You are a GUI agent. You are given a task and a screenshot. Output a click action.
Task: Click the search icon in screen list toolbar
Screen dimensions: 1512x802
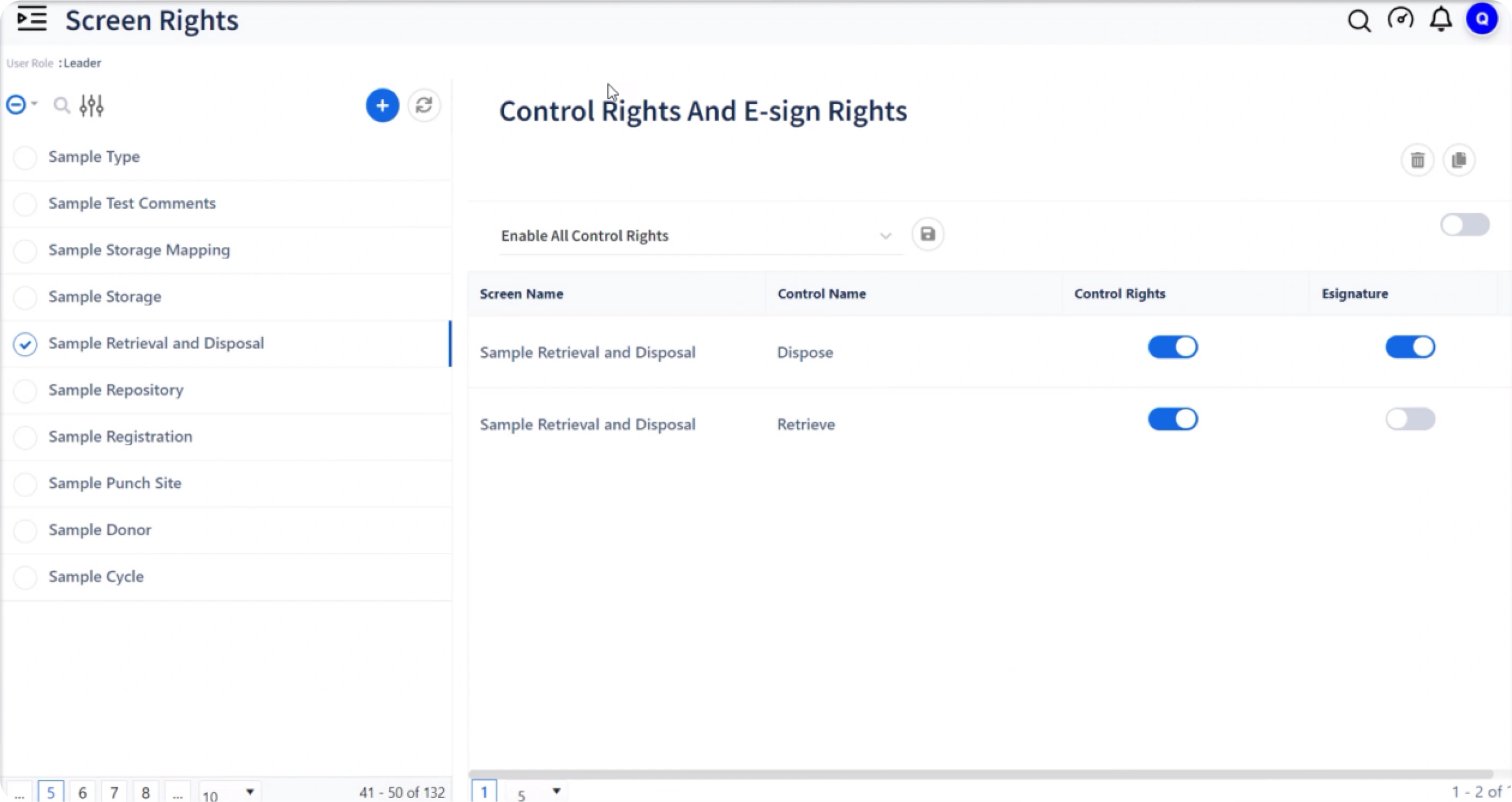click(x=61, y=106)
